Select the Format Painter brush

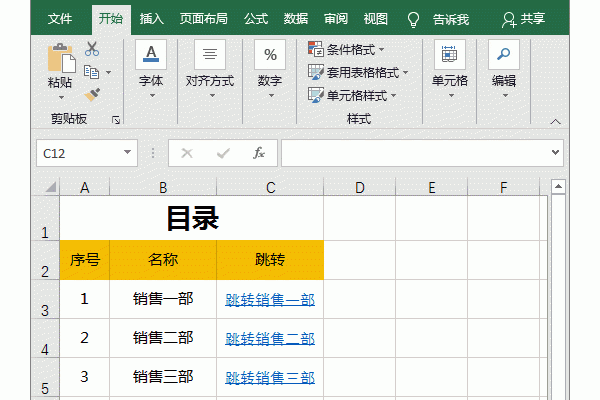point(92,95)
